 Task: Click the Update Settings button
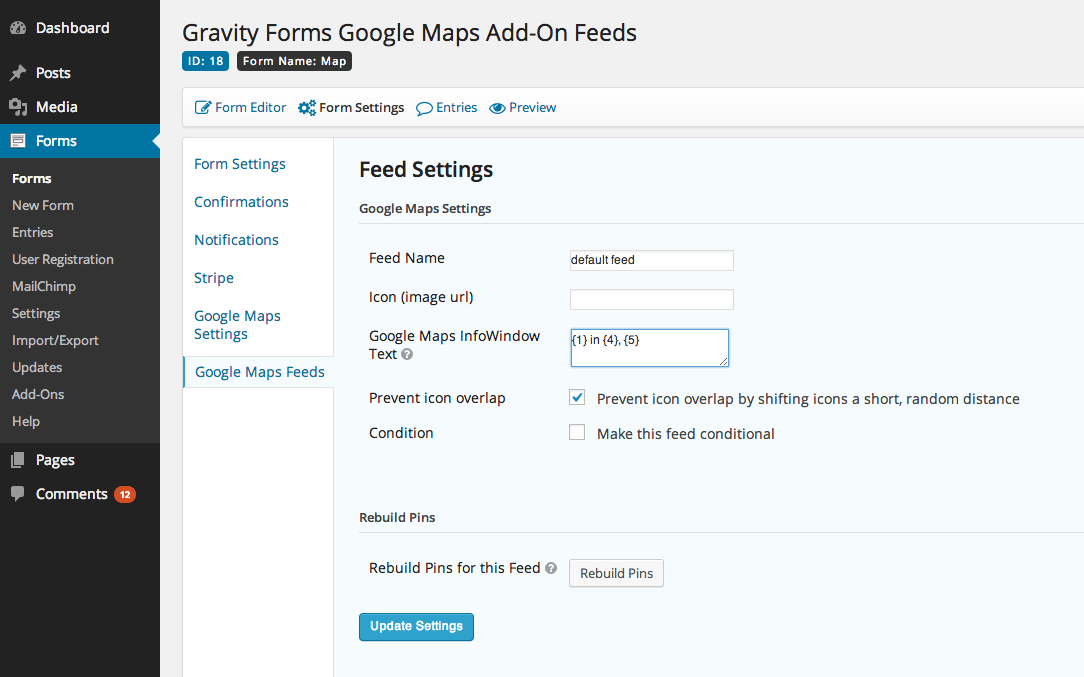[416, 627]
